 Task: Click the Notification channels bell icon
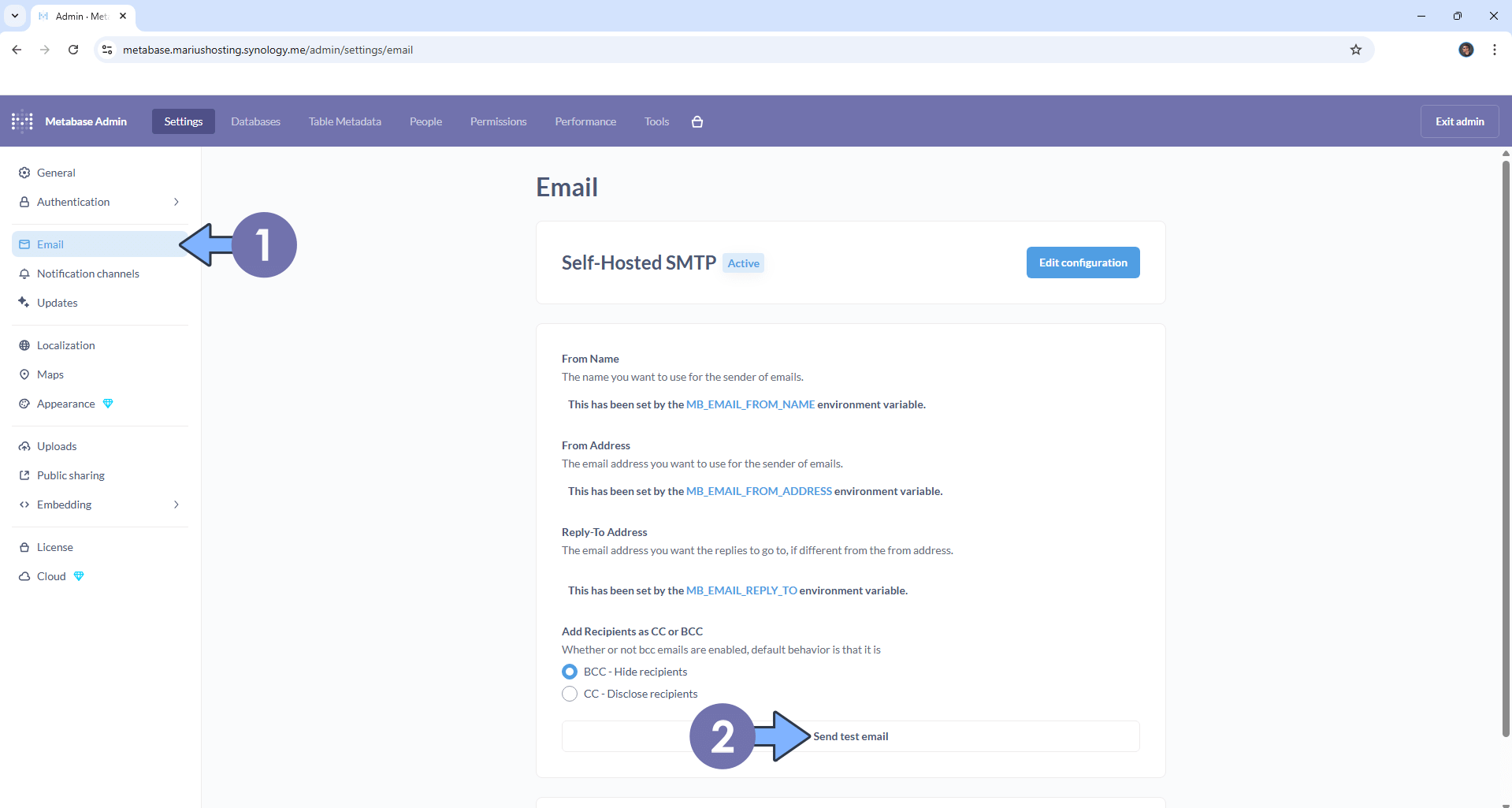pyautogui.click(x=24, y=274)
